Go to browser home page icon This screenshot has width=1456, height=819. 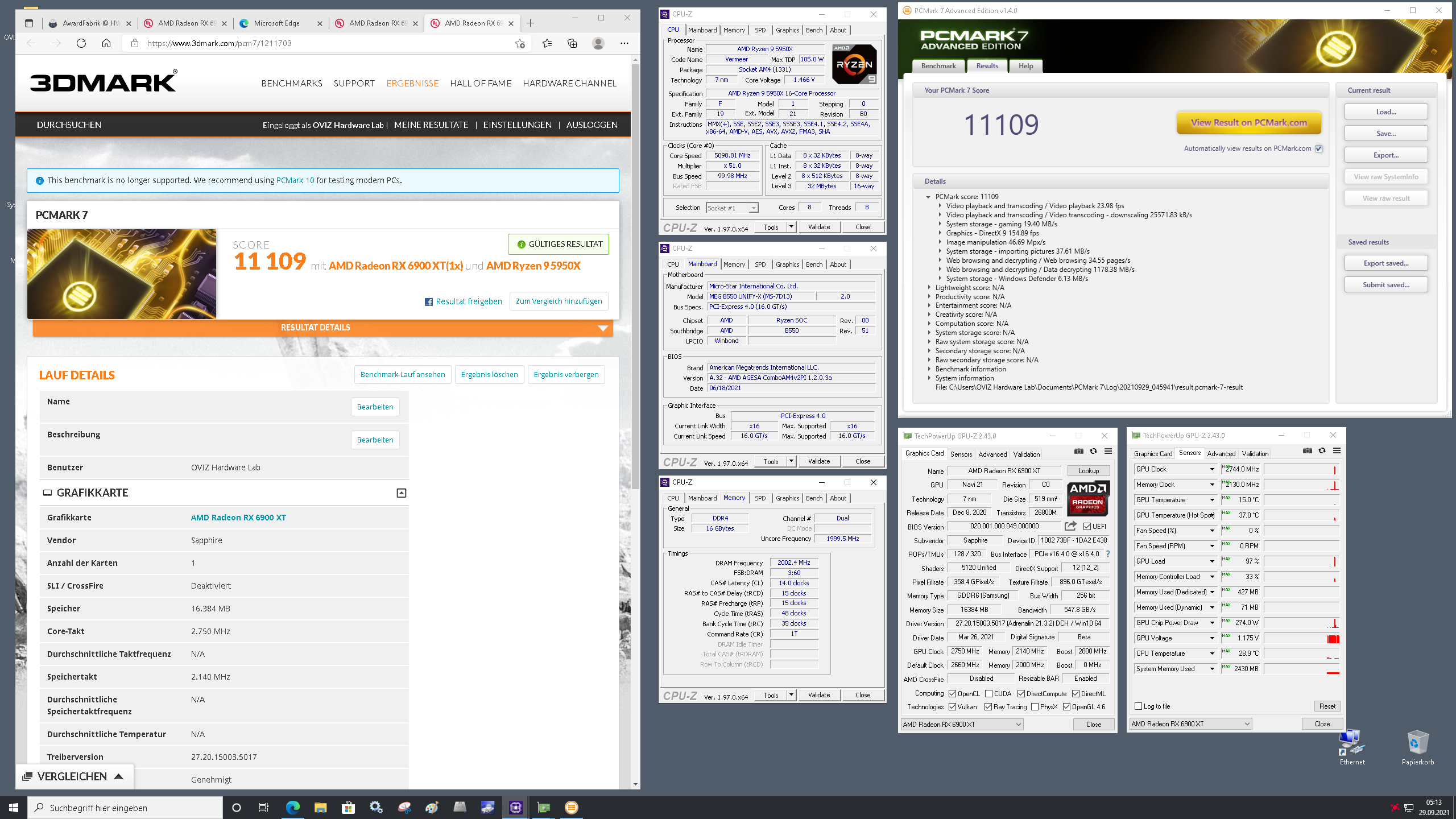coord(106,43)
